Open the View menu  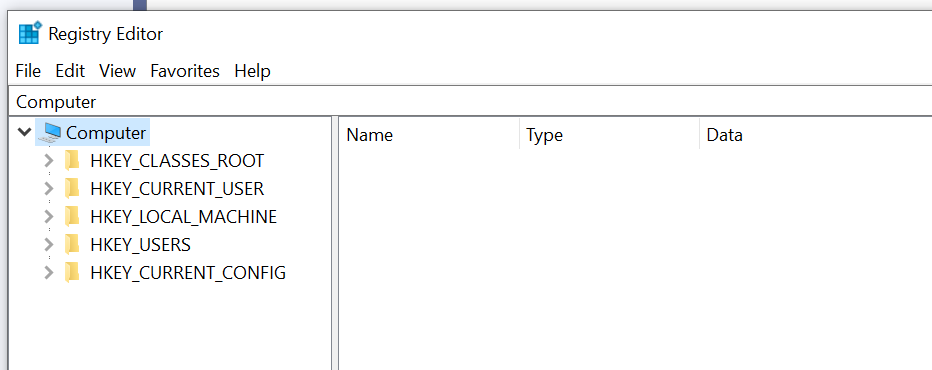[x=117, y=71]
